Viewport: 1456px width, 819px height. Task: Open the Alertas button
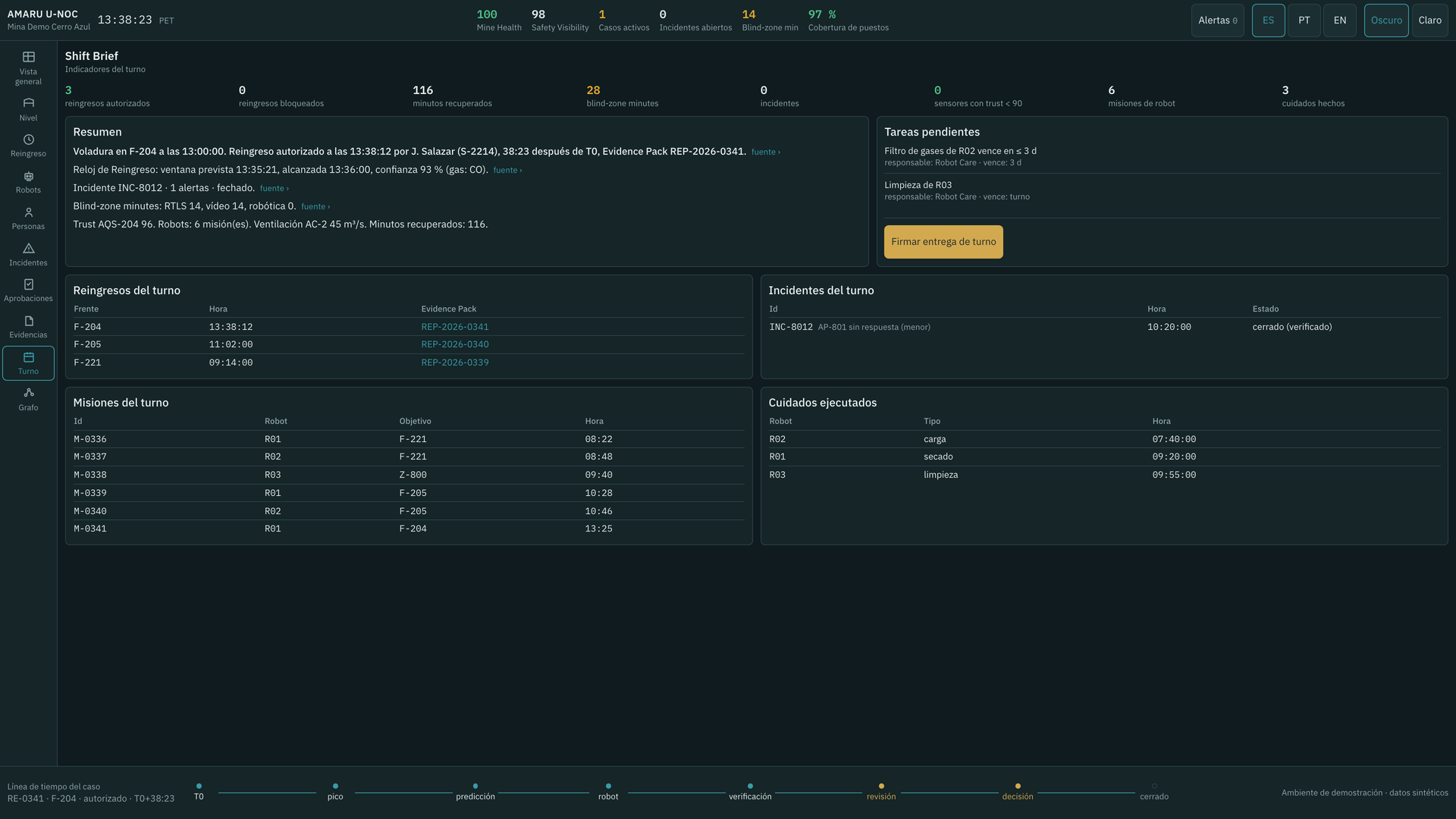point(1217,20)
